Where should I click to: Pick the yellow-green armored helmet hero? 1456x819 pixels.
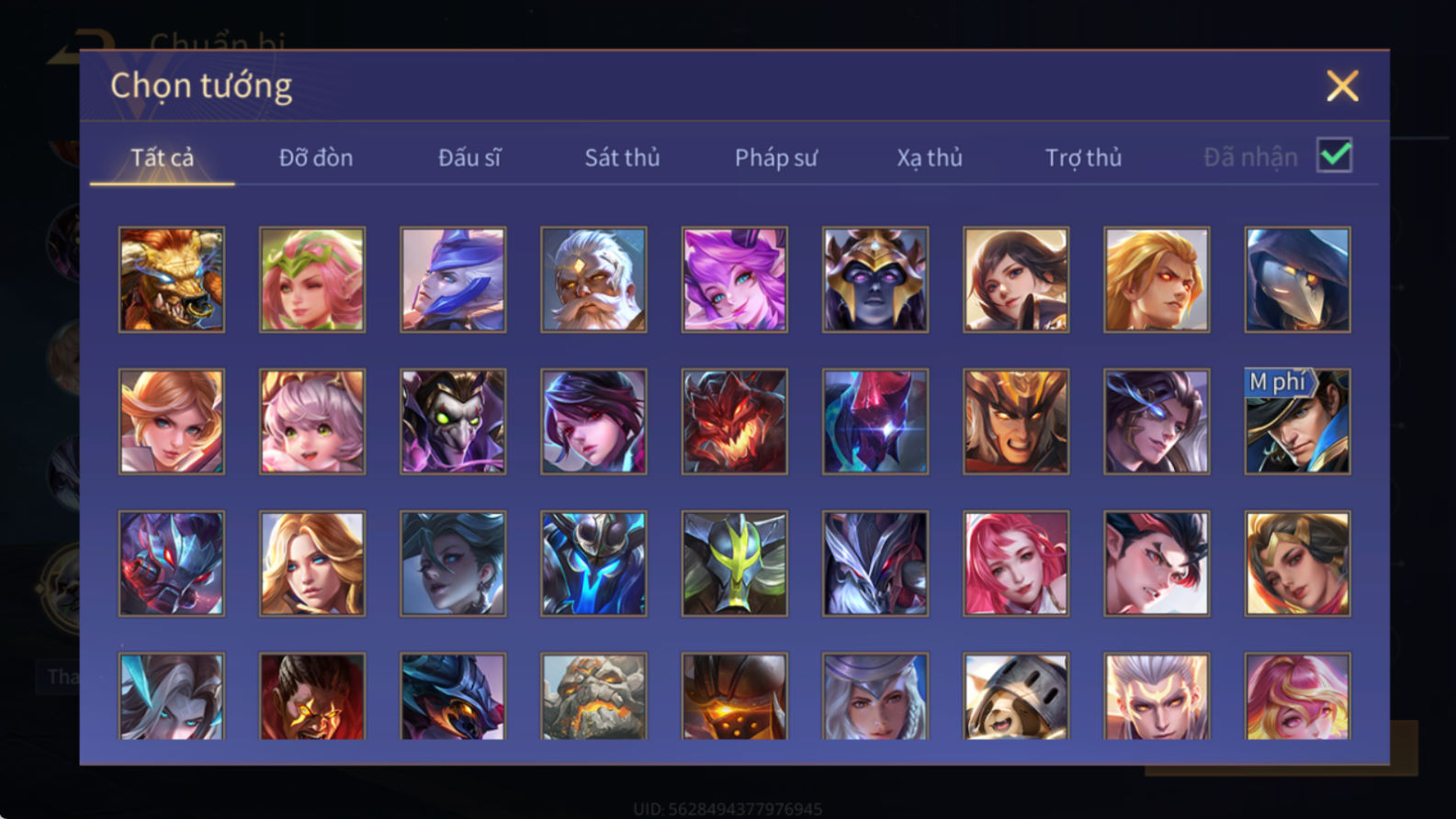(734, 563)
